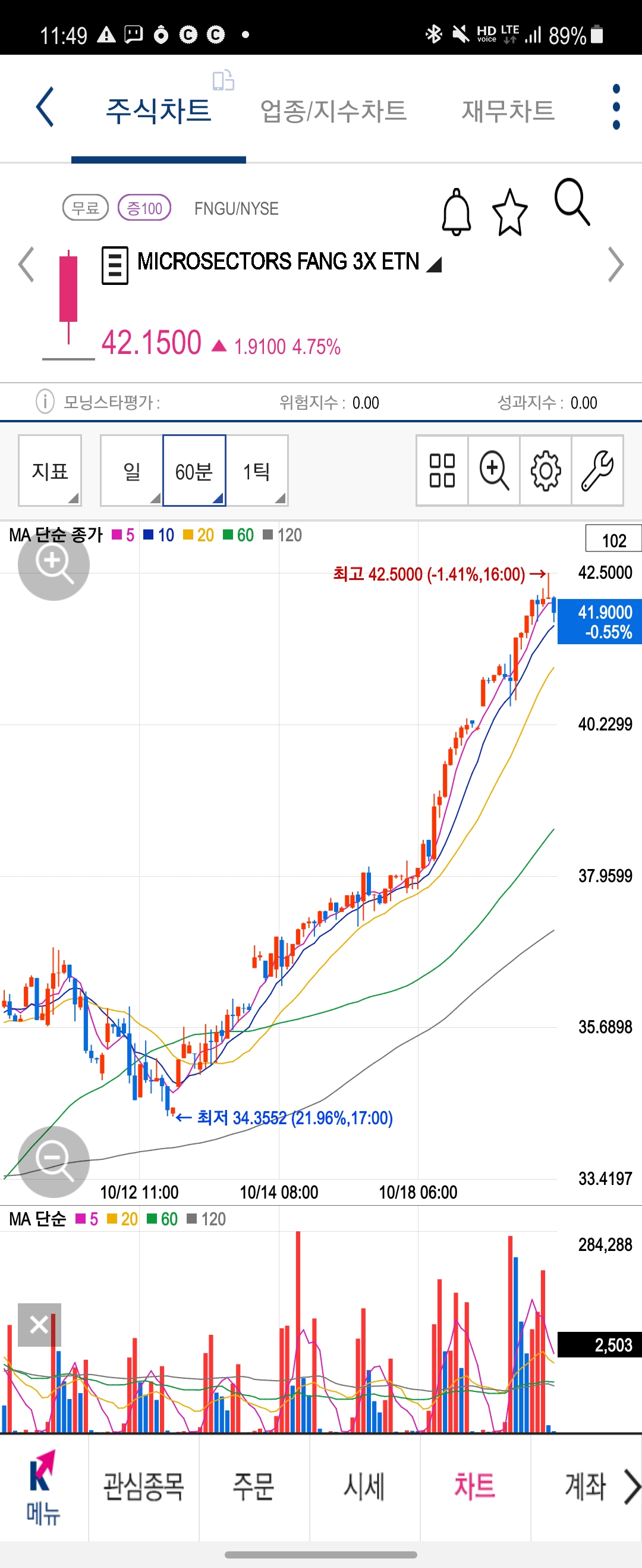This screenshot has width=642, height=1568.
Task: Open 주문 order screen
Action: tap(254, 1486)
